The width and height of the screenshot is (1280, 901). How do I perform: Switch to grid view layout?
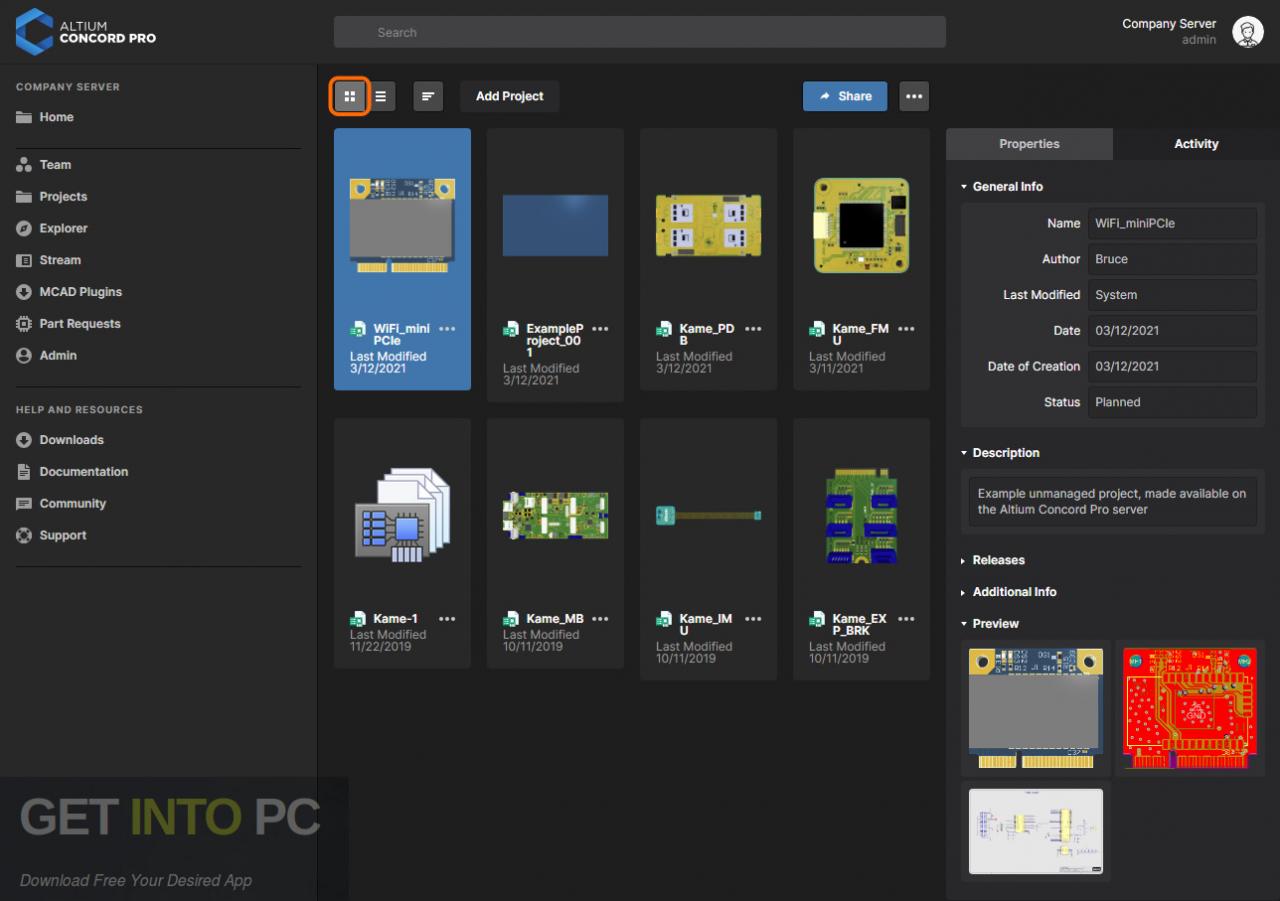[x=350, y=96]
